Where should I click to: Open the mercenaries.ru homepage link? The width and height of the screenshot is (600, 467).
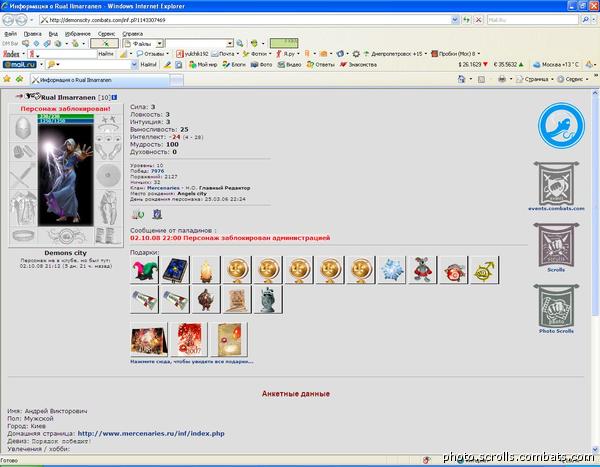[151, 433]
